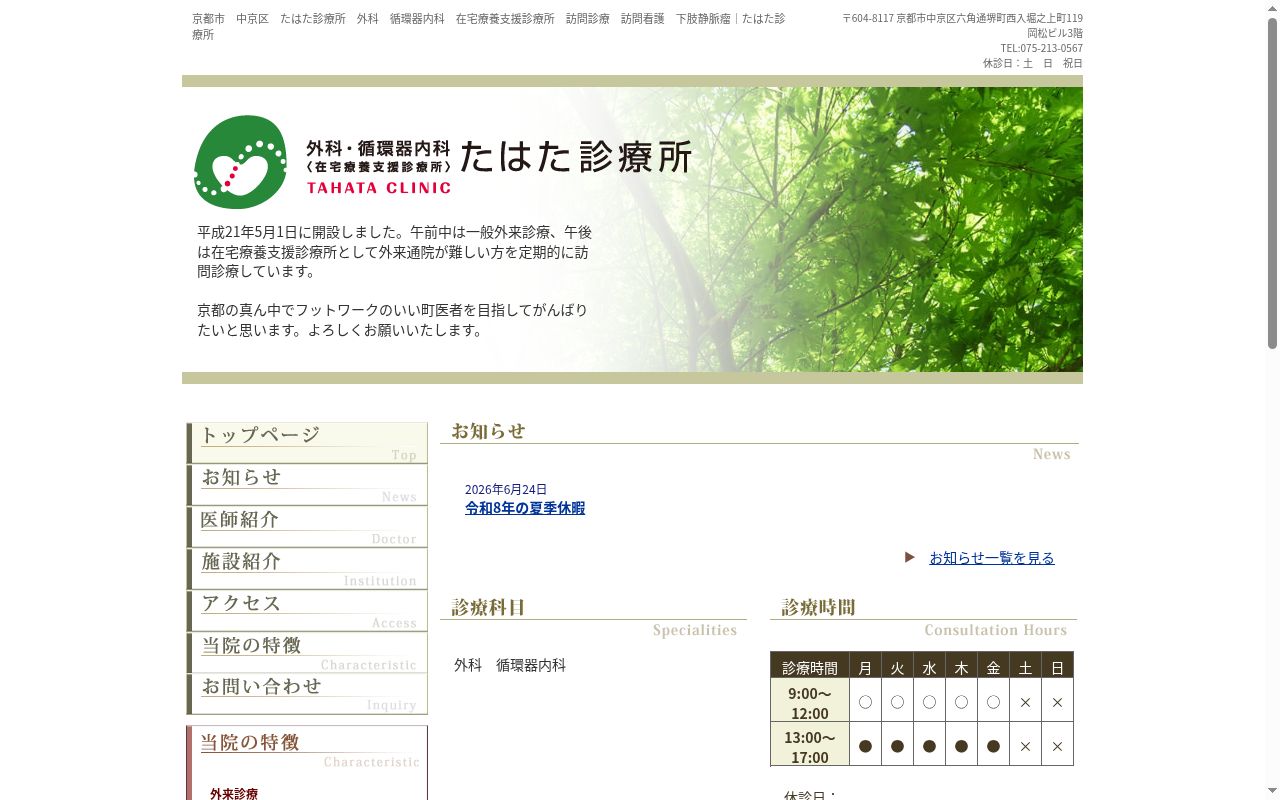
Task: Click the 外来診療 link under 当院の特徴
Action: 234,794
